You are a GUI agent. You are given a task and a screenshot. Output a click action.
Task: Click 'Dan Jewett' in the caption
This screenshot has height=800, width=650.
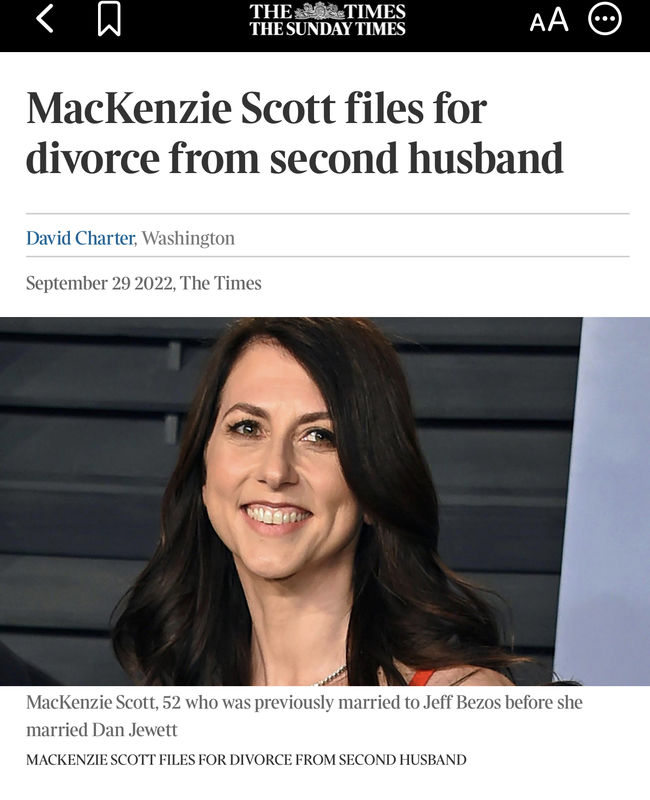[x=135, y=730]
